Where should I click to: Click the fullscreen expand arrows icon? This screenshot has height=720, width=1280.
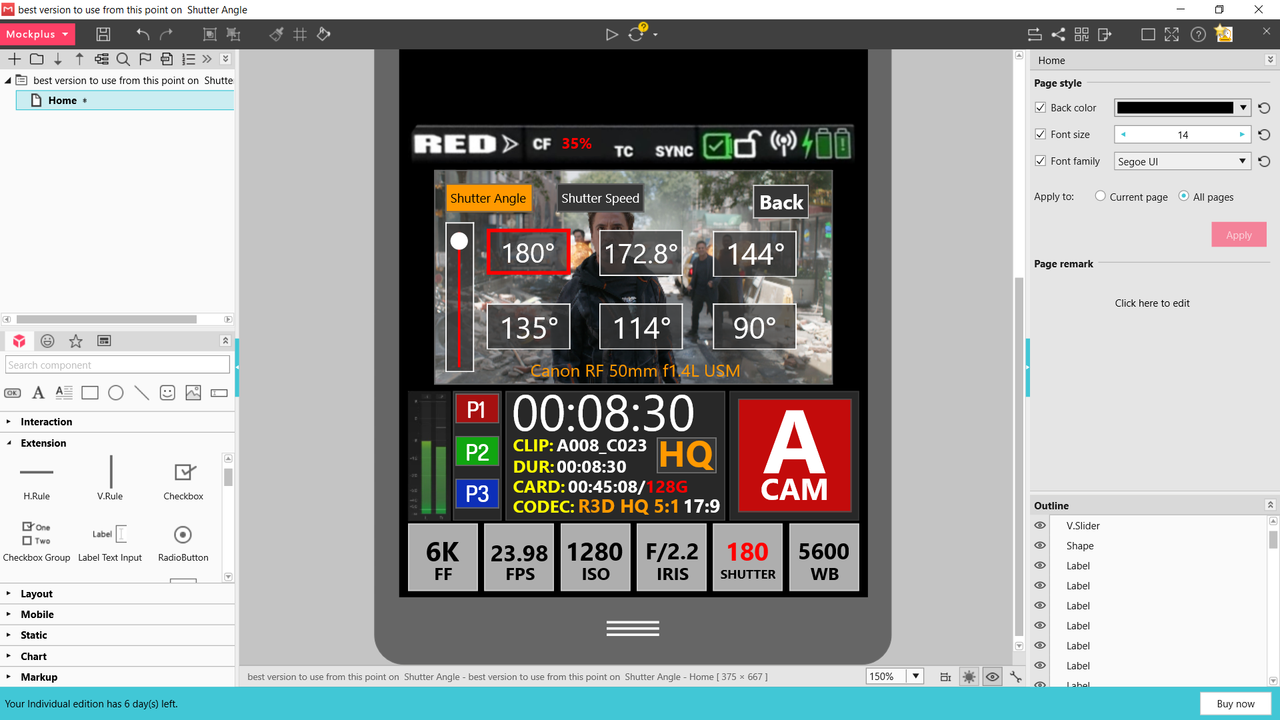click(1172, 34)
